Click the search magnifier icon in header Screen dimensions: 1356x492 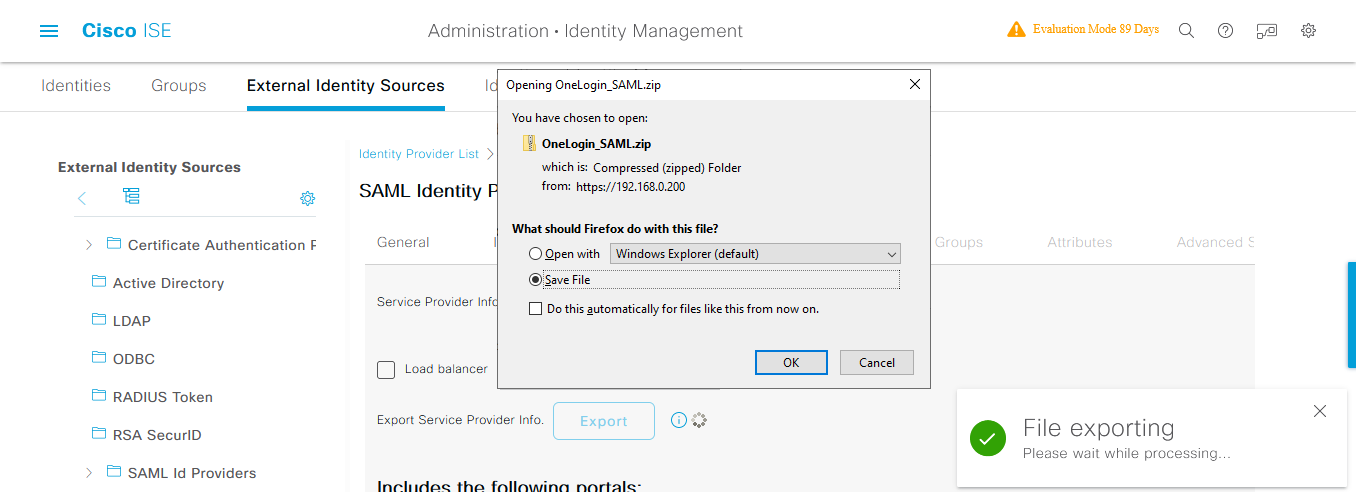coord(1186,31)
